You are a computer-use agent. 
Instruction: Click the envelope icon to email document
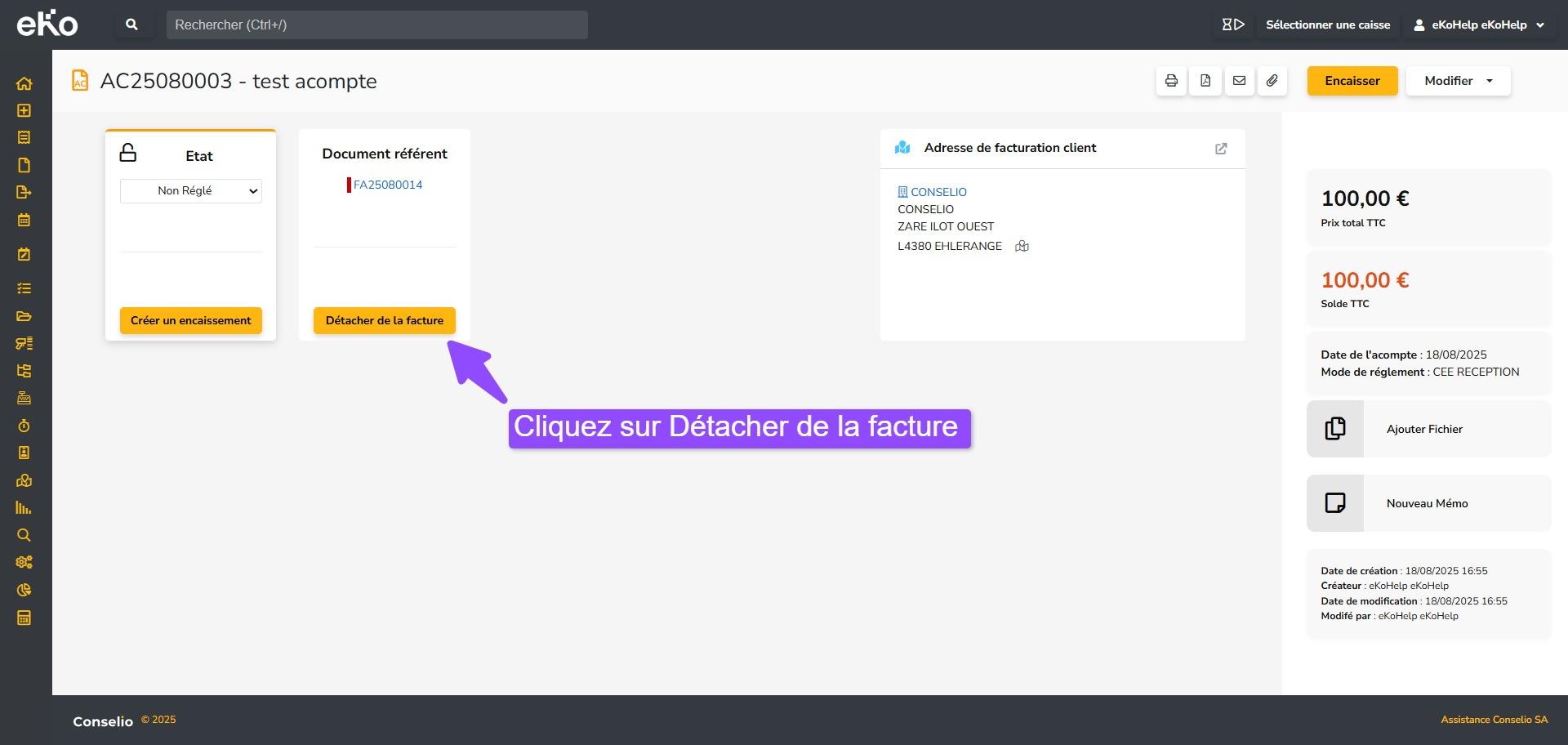pos(1239,81)
